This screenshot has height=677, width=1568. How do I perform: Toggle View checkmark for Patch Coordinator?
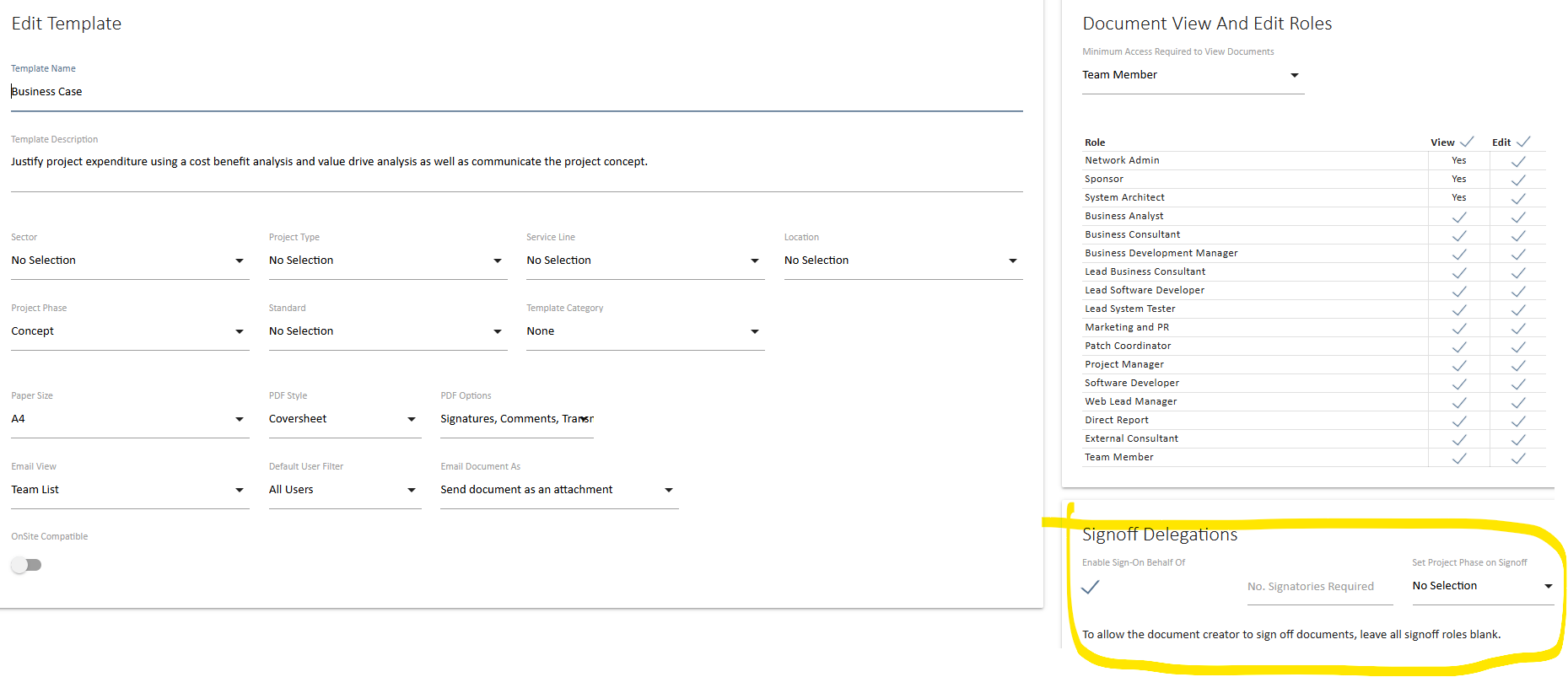click(x=1459, y=347)
